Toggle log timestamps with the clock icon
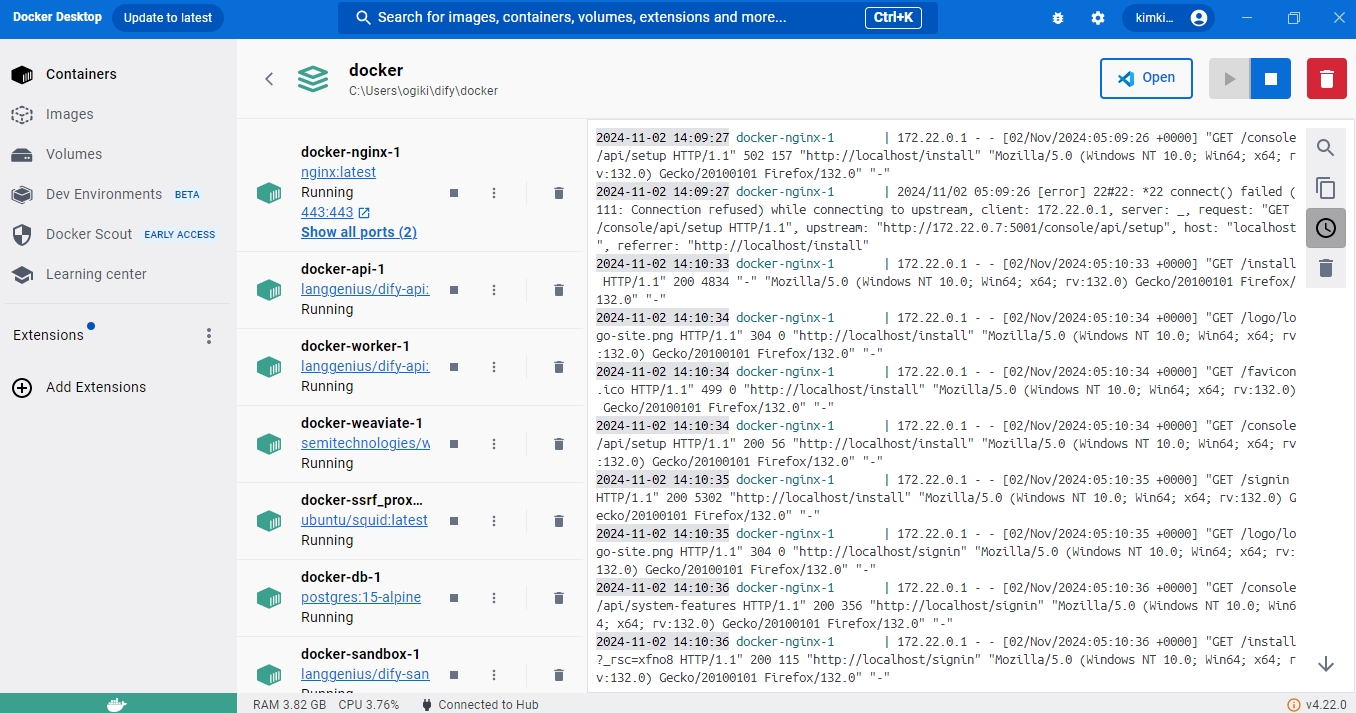 (x=1325, y=227)
